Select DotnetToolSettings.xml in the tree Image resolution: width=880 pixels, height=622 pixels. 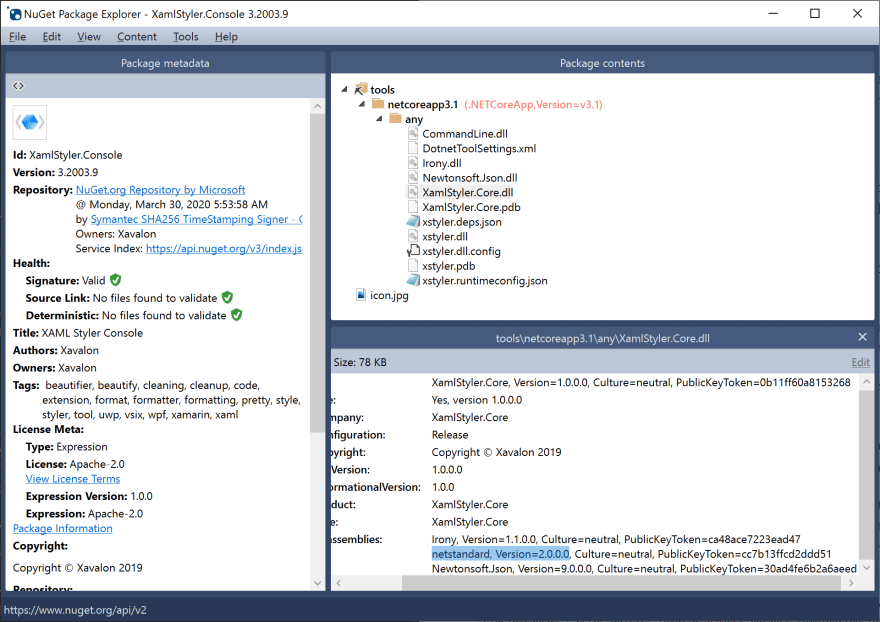[x=479, y=148]
